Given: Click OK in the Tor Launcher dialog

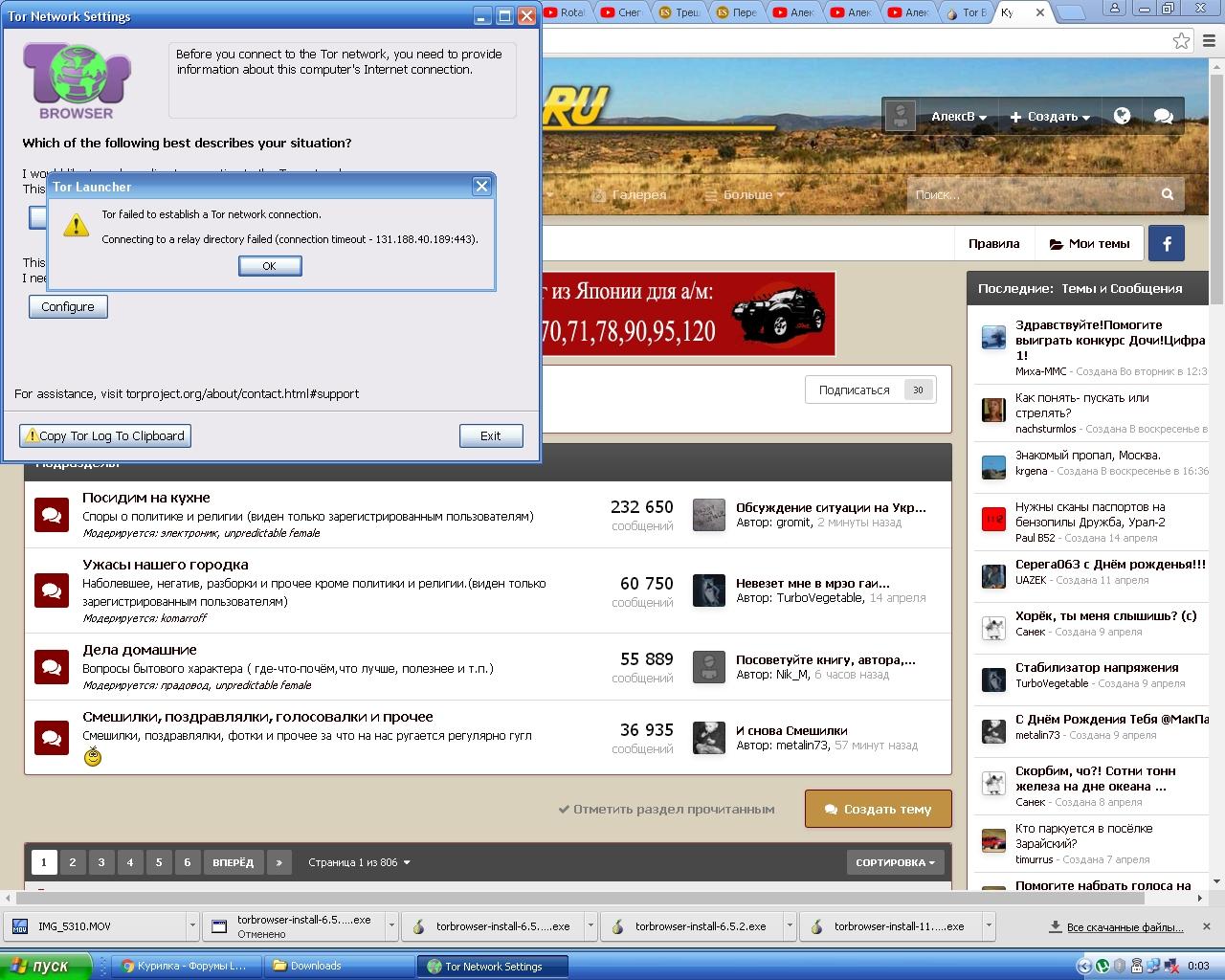Looking at the screenshot, I should pos(270,266).
